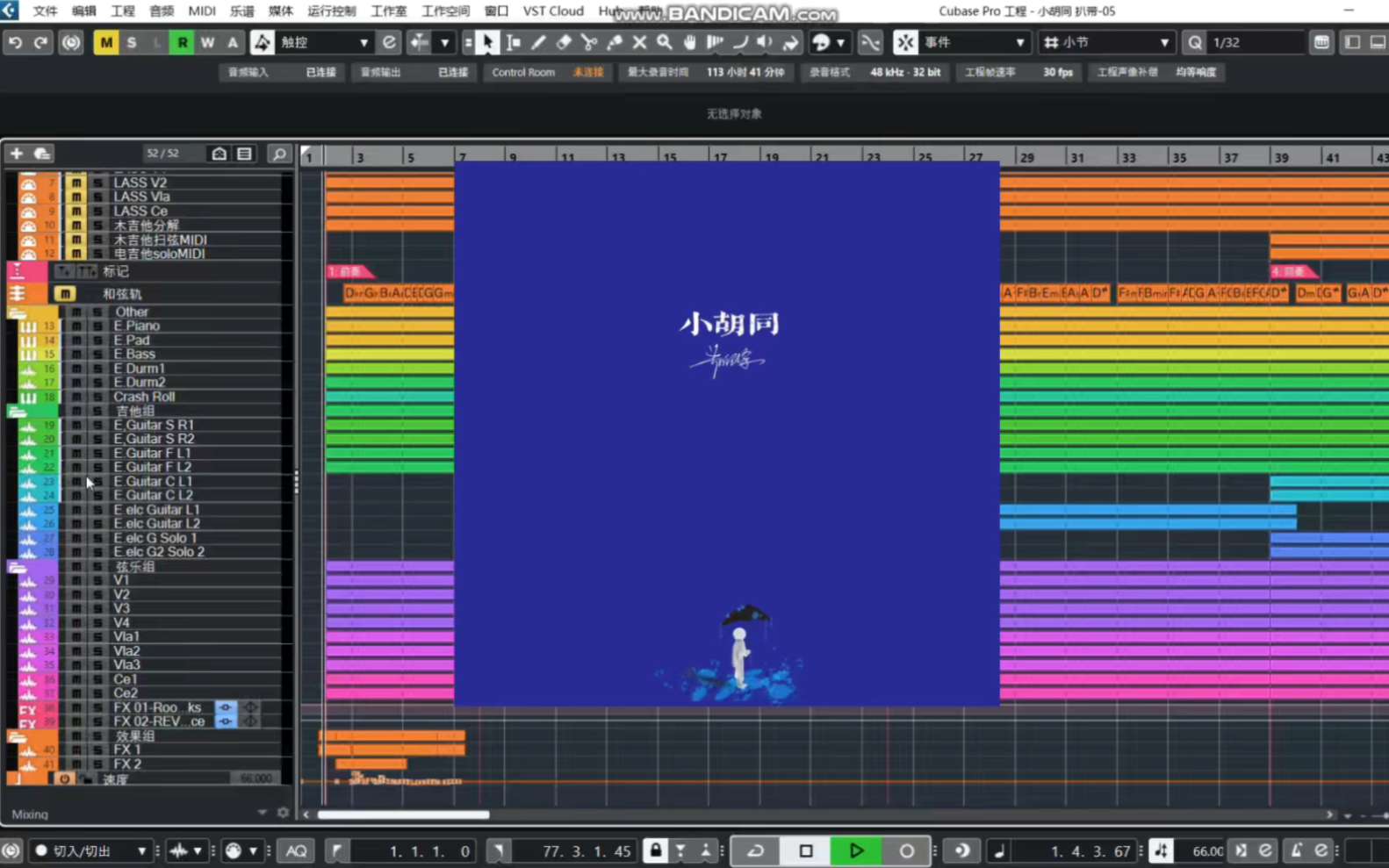The width and height of the screenshot is (1389, 868).
Task: Select the Play speaker tool
Action: (x=766, y=42)
